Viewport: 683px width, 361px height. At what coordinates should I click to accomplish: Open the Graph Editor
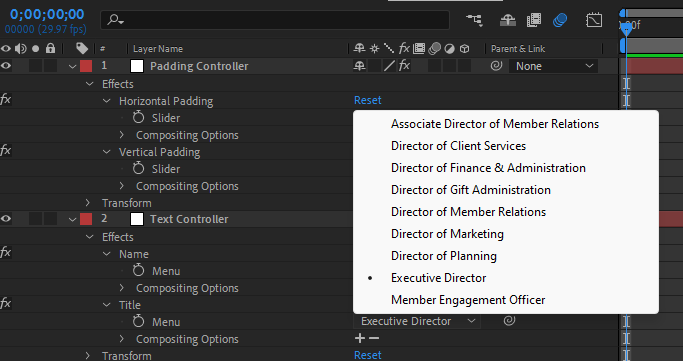pos(594,20)
